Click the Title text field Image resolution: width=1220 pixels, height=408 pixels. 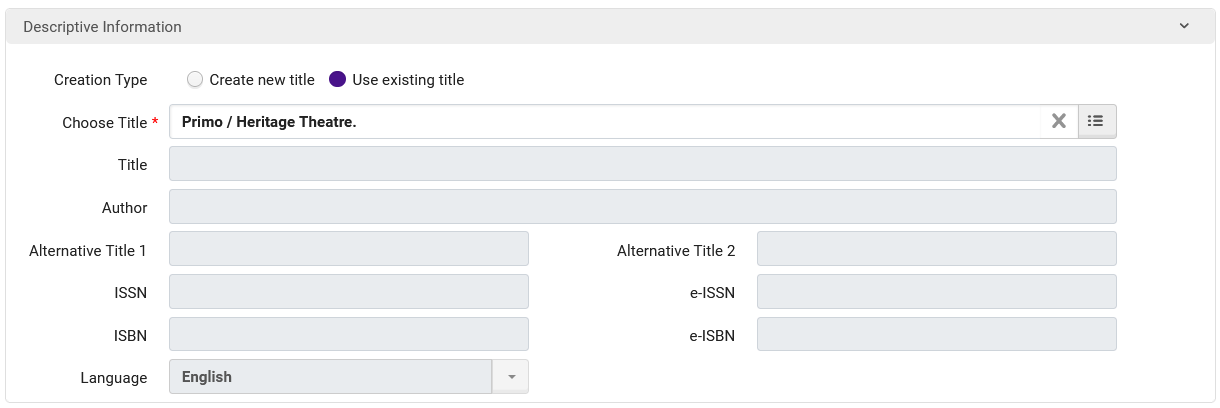coord(642,165)
